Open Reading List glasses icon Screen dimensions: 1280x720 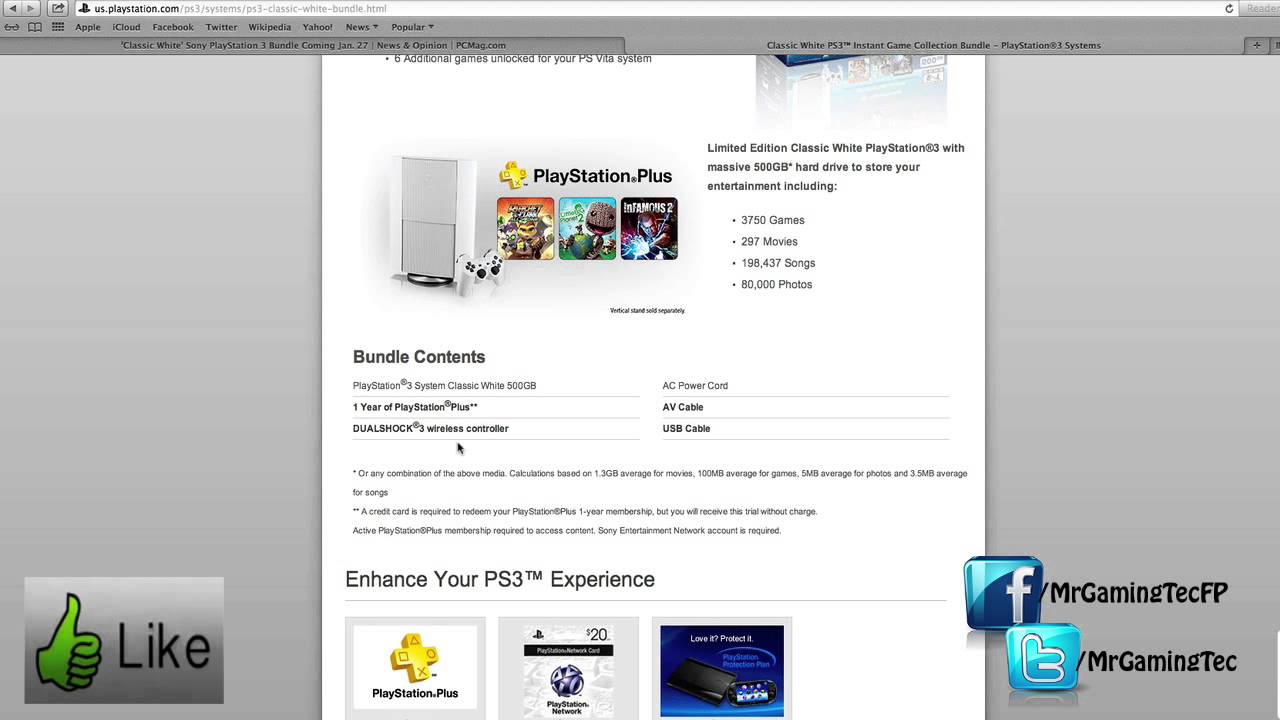(x=13, y=27)
